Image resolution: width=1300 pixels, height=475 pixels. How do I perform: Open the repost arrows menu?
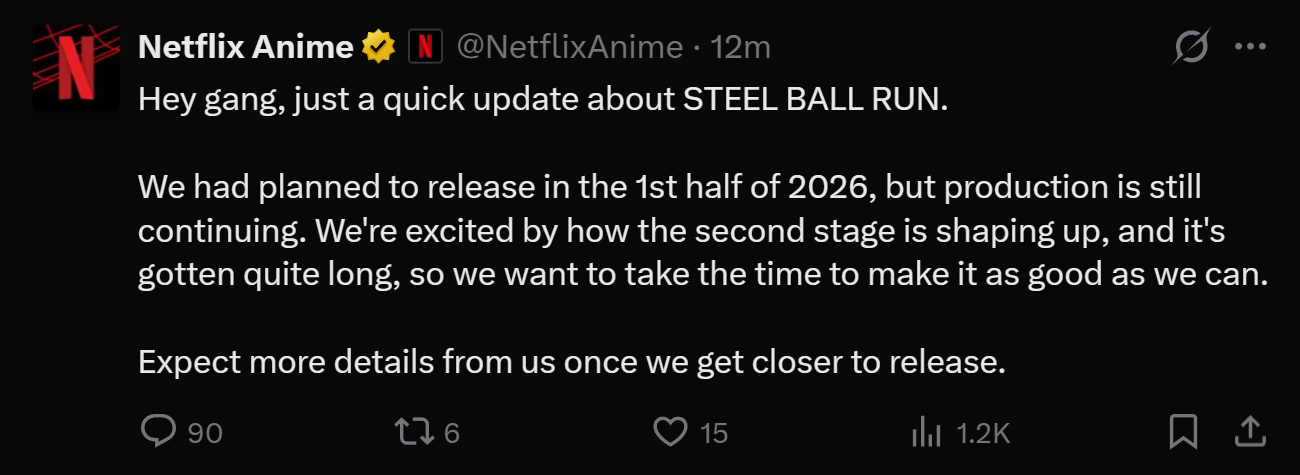(x=412, y=432)
